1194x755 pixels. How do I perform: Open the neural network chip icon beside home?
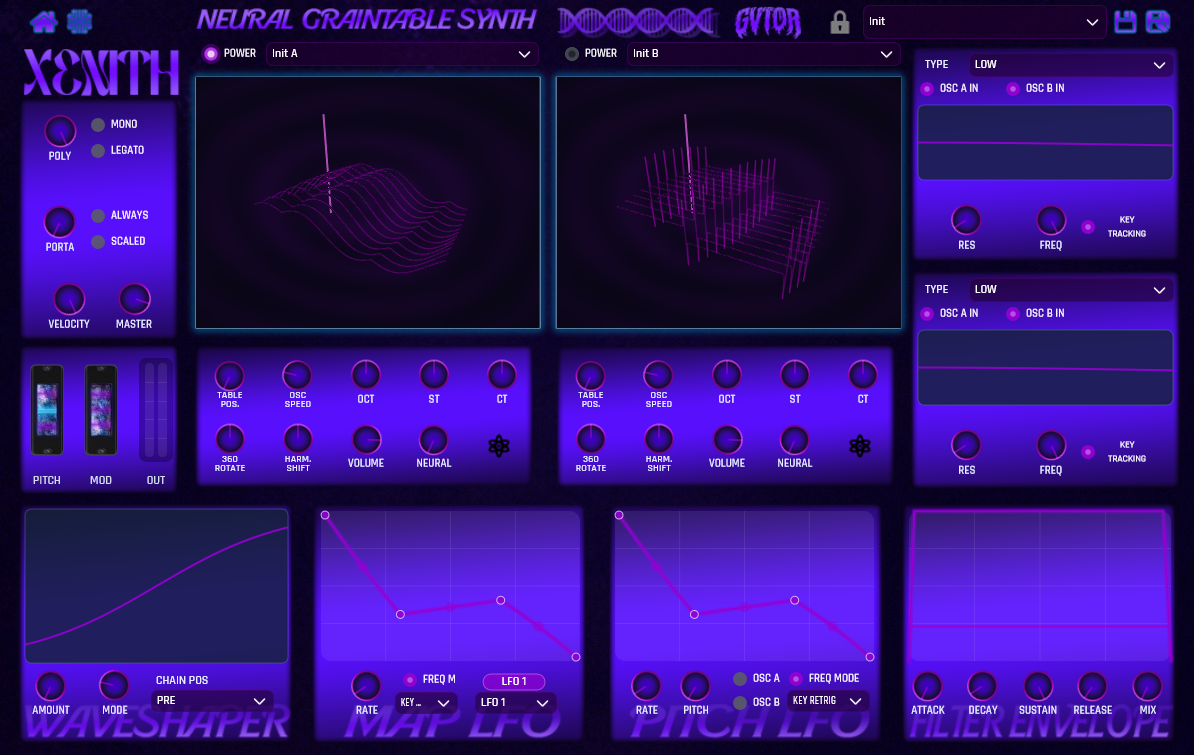(x=79, y=21)
